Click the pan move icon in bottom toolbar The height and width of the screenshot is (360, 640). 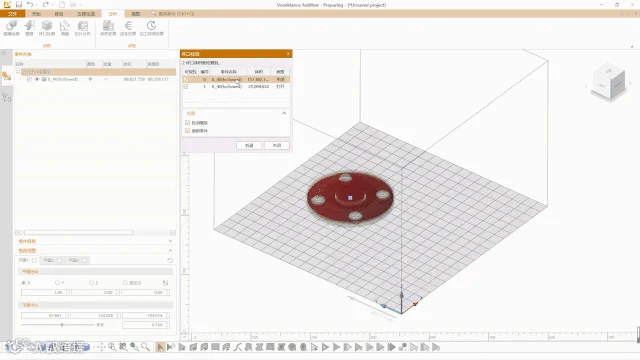(101, 347)
